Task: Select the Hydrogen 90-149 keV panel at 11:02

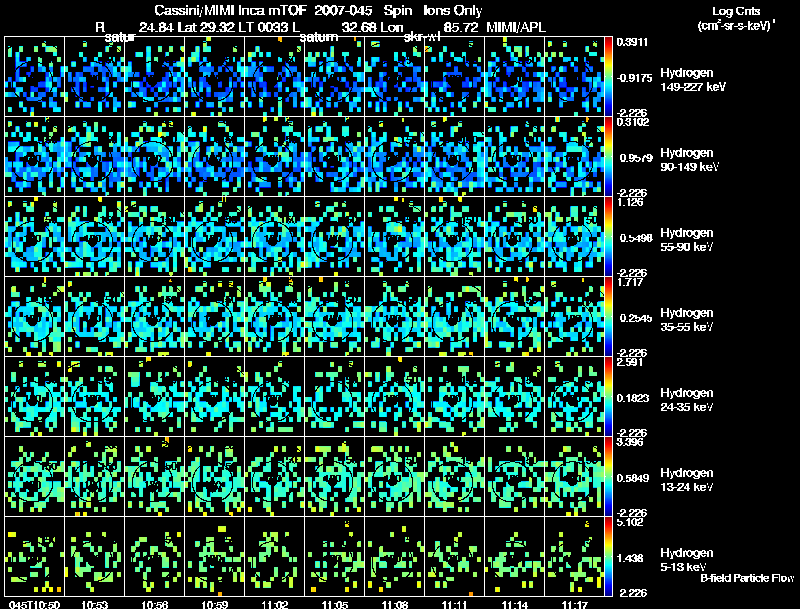Action: click(x=274, y=156)
